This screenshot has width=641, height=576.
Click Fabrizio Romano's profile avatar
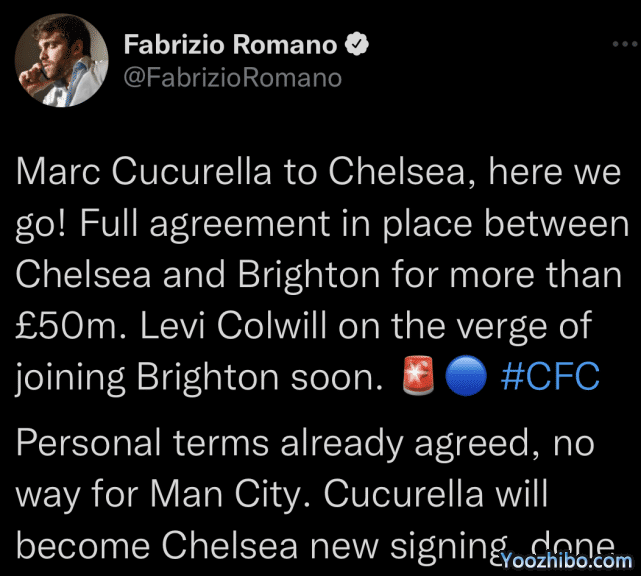coord(58,62)
